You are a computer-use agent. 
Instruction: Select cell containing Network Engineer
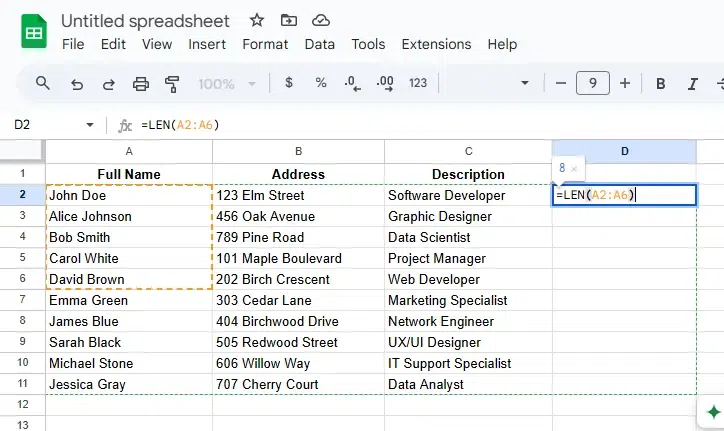click(x=468, y=321)
